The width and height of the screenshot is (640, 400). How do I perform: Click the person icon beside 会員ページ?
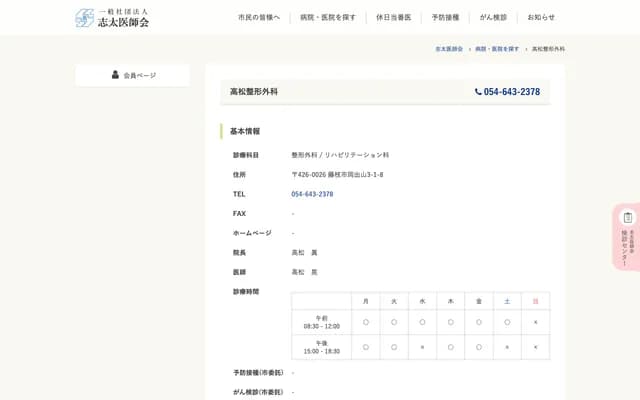(115, 75)
